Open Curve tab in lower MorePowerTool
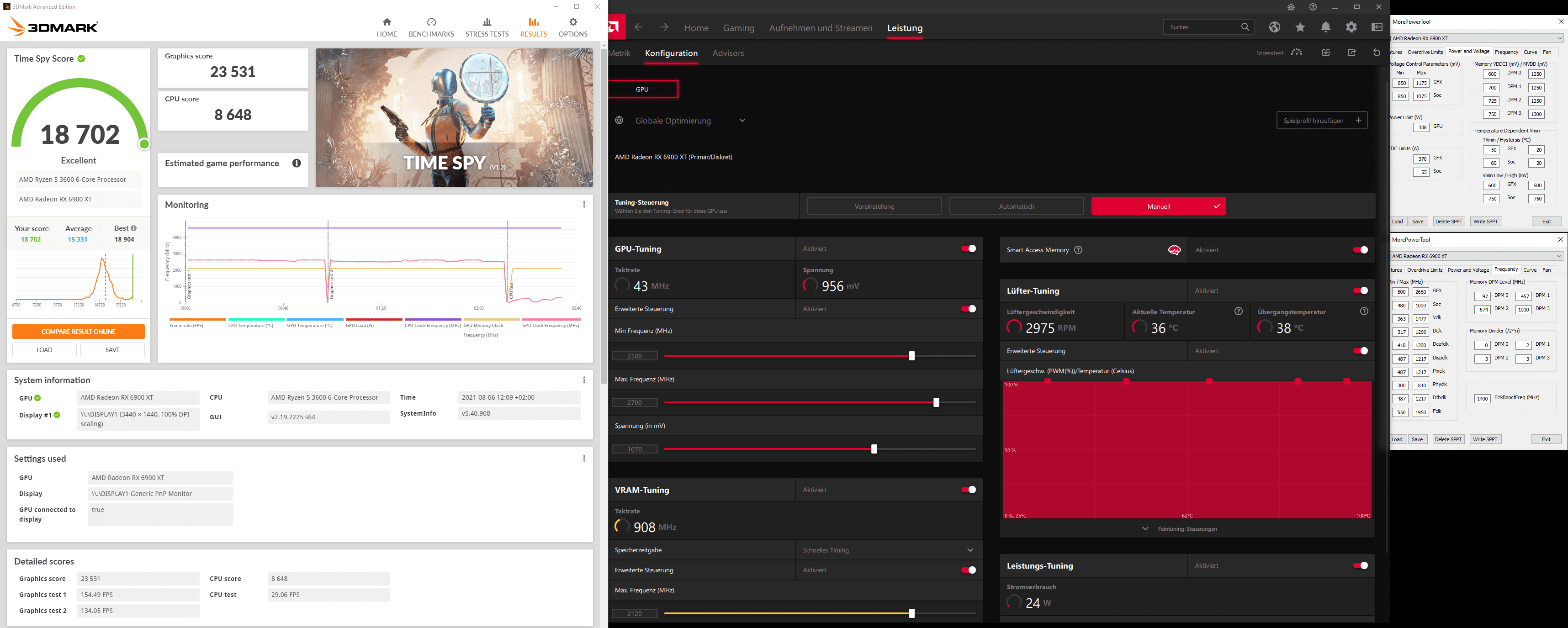The width and height of the screenshot is (1568, 628). click(1530, 270)
